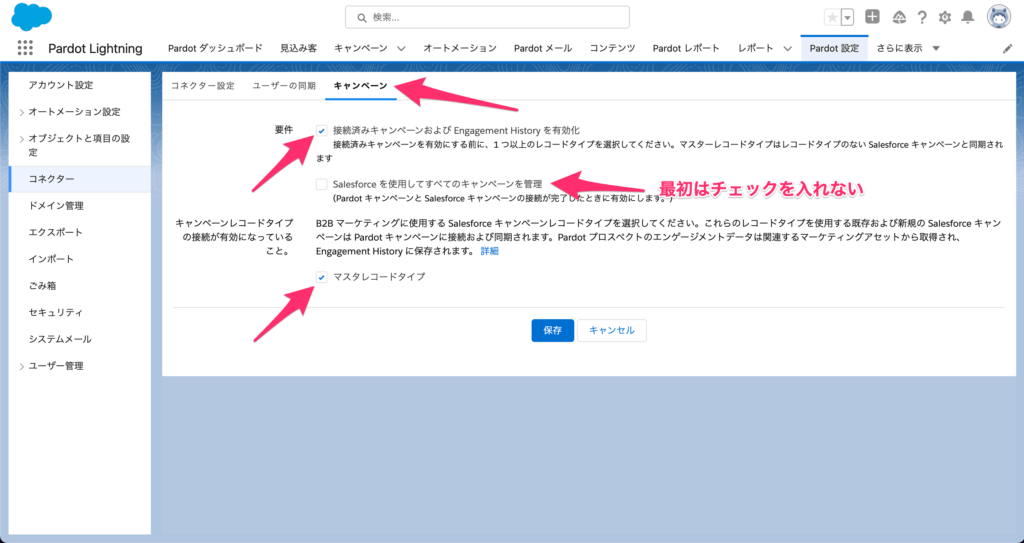Viewport: 1024px width, 543px height.
Task: Open the help question mark icon
Action: (921, 18)
